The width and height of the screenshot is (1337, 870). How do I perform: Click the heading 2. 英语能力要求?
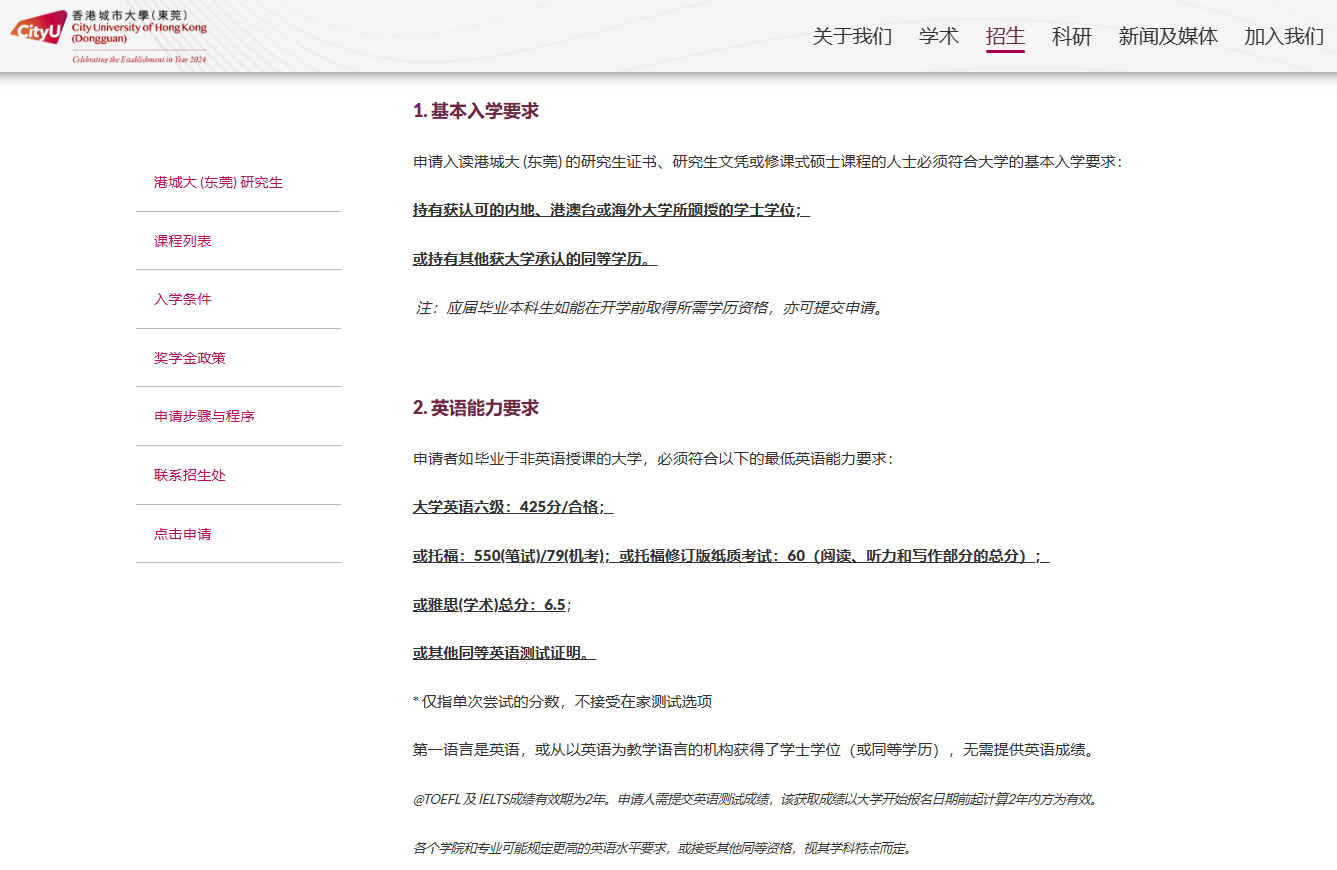(476, 408)
